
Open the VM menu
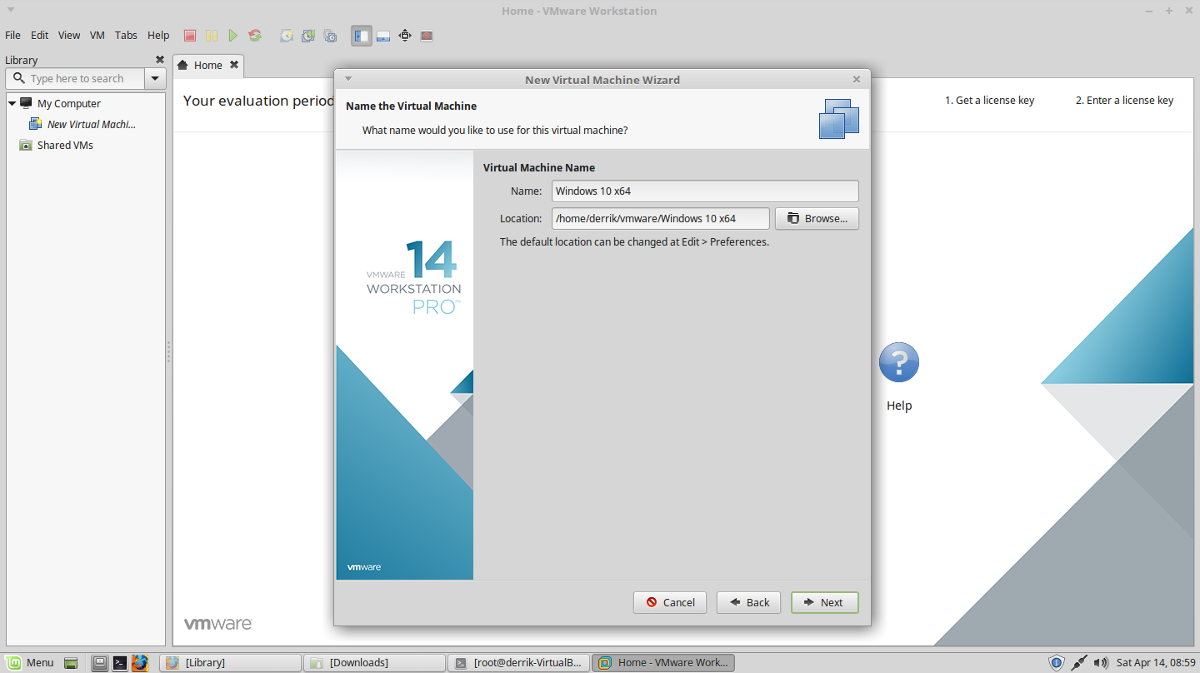pyautogui.click(x=96, y=34)
